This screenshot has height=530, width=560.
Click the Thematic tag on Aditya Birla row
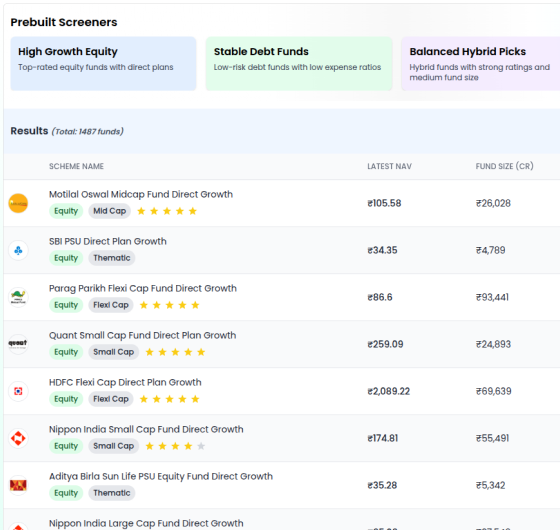(112, 493)
